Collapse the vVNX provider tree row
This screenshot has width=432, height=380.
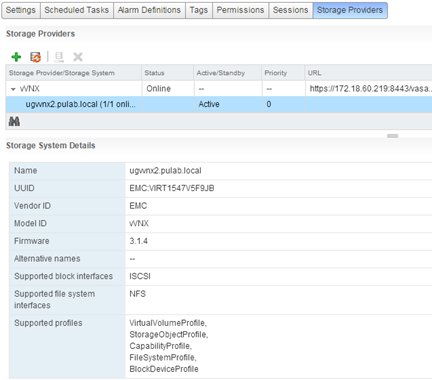coord(13,89)
